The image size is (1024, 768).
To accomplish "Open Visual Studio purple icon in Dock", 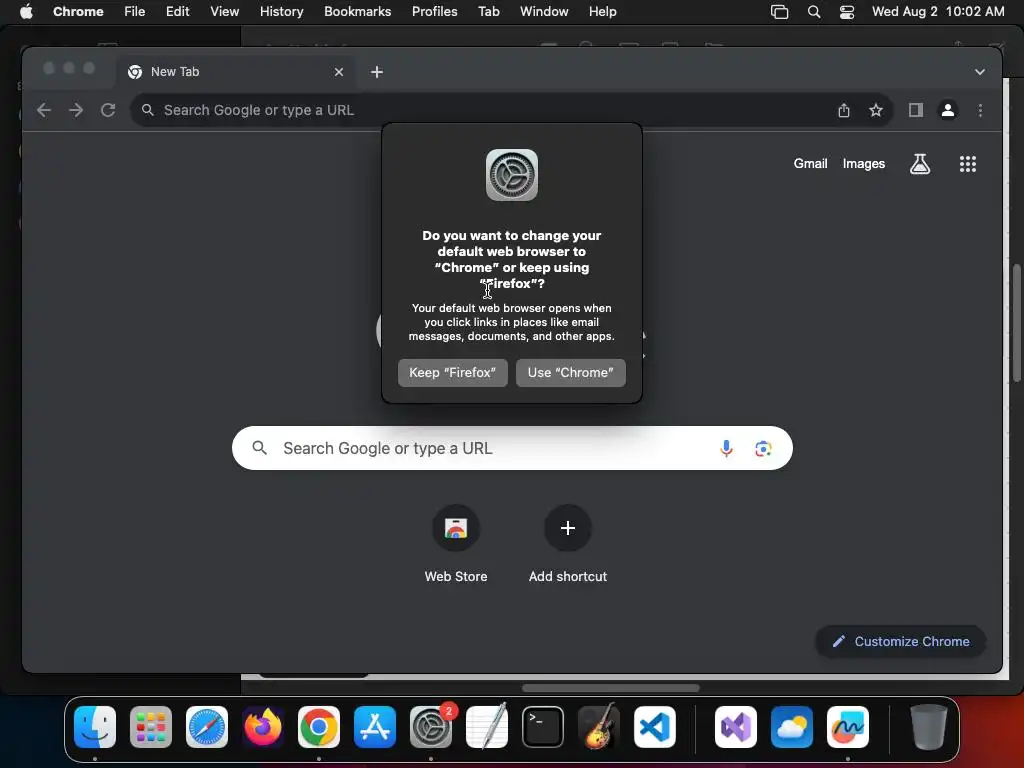I will (735, 727).
